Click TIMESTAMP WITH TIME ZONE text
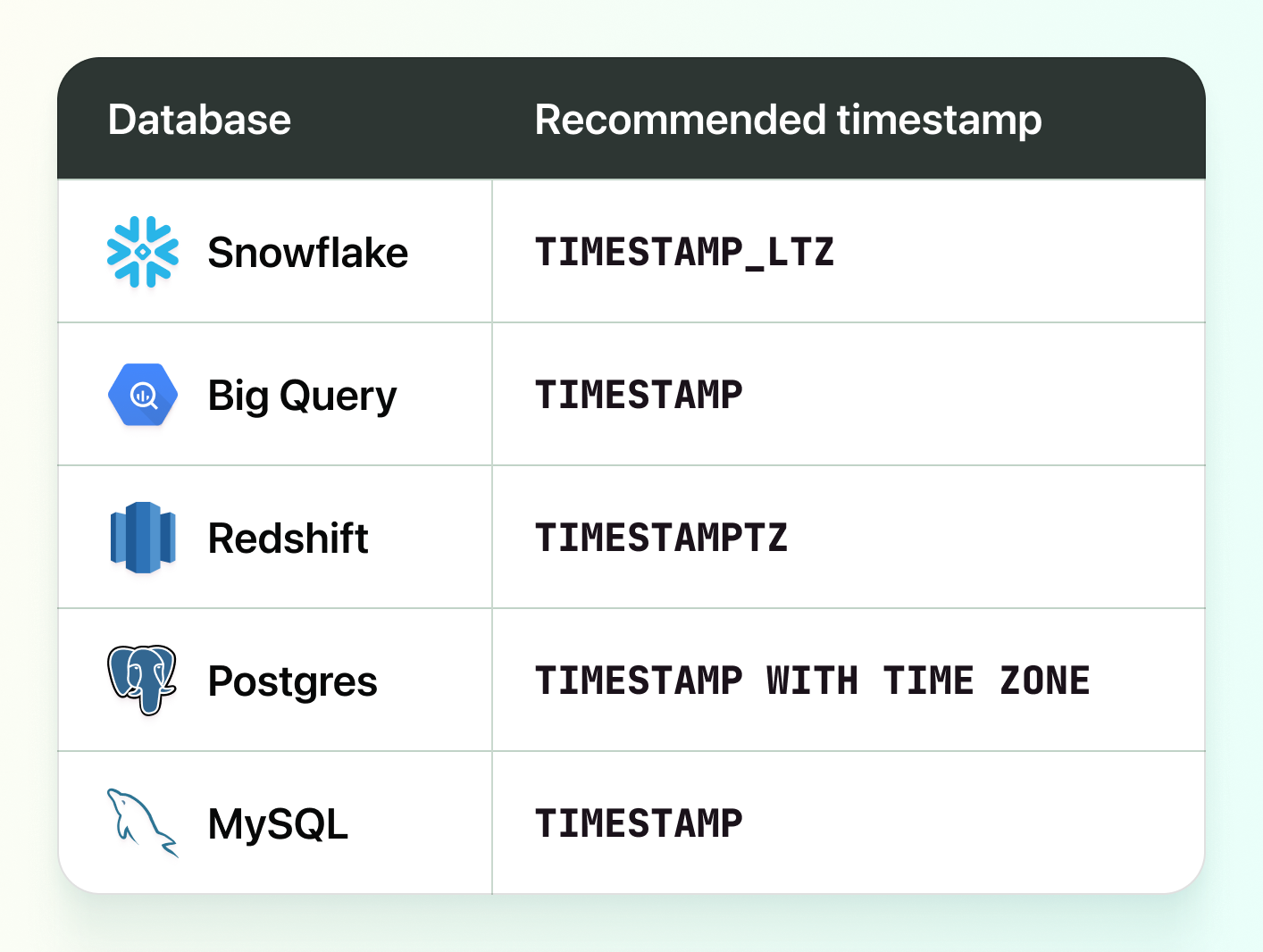The width and height of the screenshot is (1263, 952). [812, 681]
